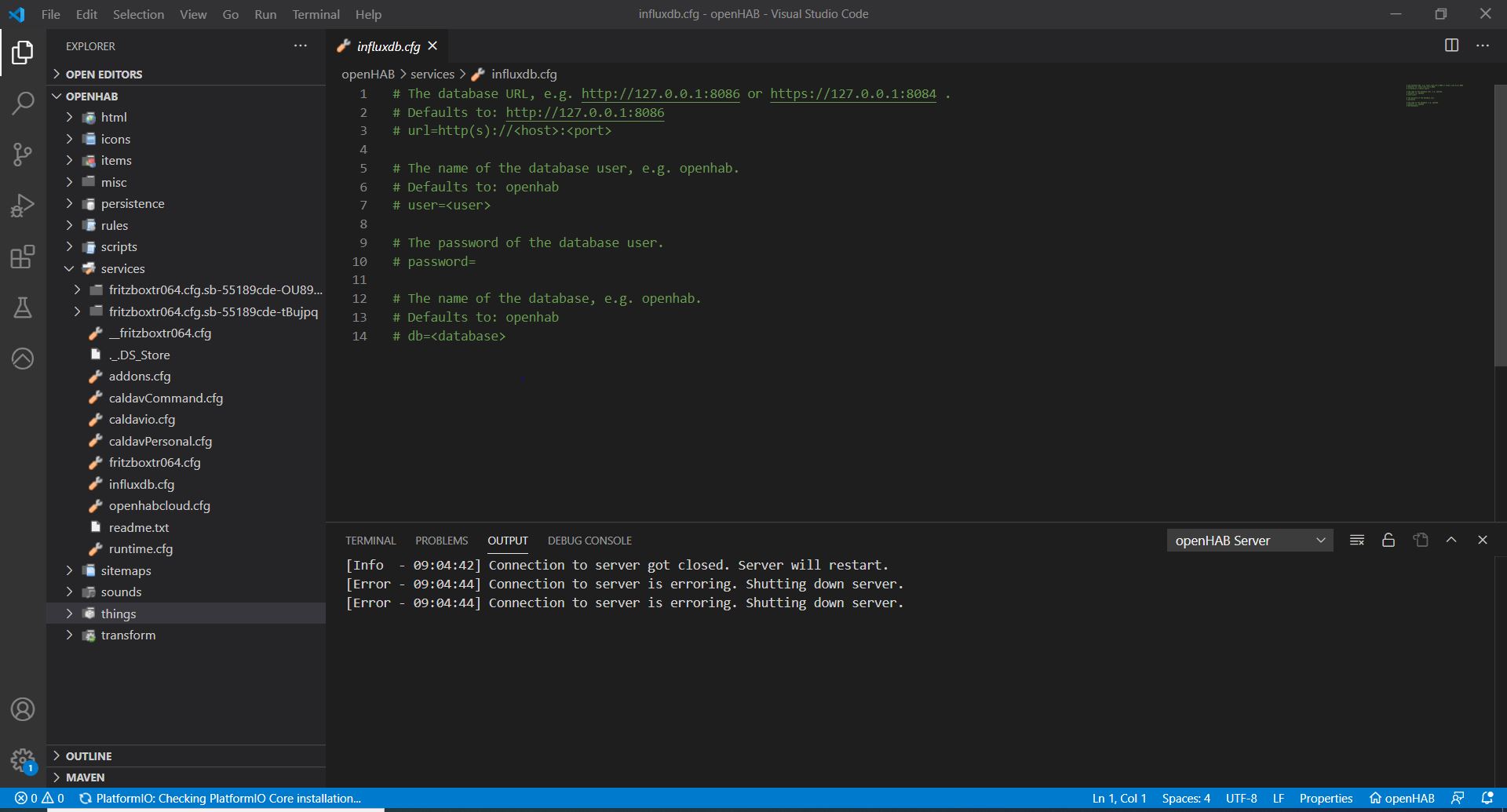The width and height of the screenshot is (1507, 812).
Task: Close the influxdb.cfg editor tab
Action: pos(432,46)
